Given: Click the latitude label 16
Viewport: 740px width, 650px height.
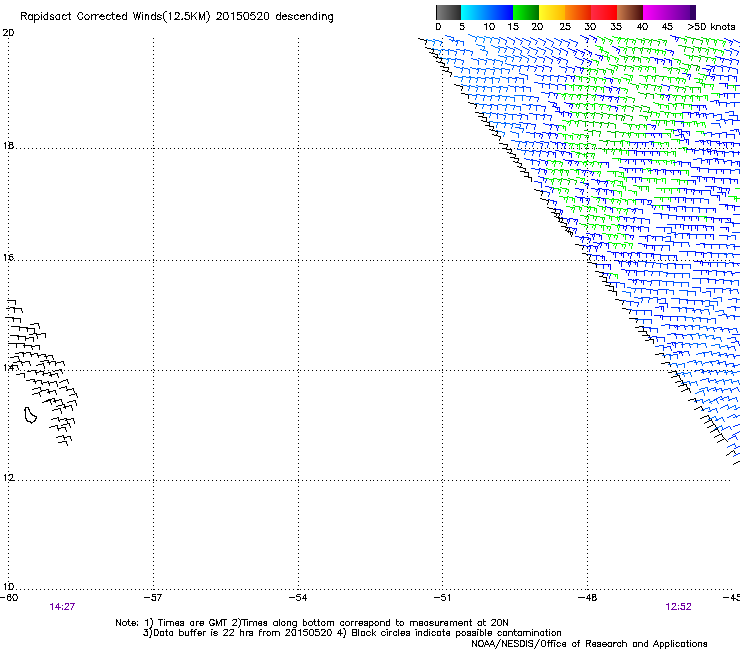Looking at the screenshot, I should click(8, 258).
